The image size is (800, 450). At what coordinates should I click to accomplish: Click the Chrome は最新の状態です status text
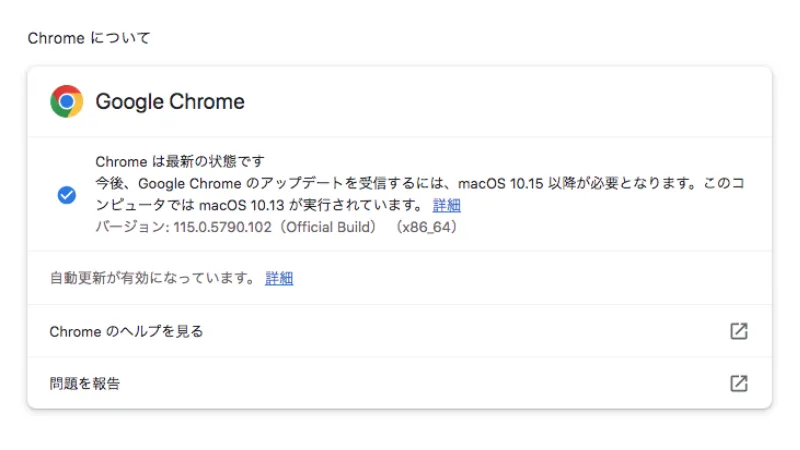(x=180, y=161)
